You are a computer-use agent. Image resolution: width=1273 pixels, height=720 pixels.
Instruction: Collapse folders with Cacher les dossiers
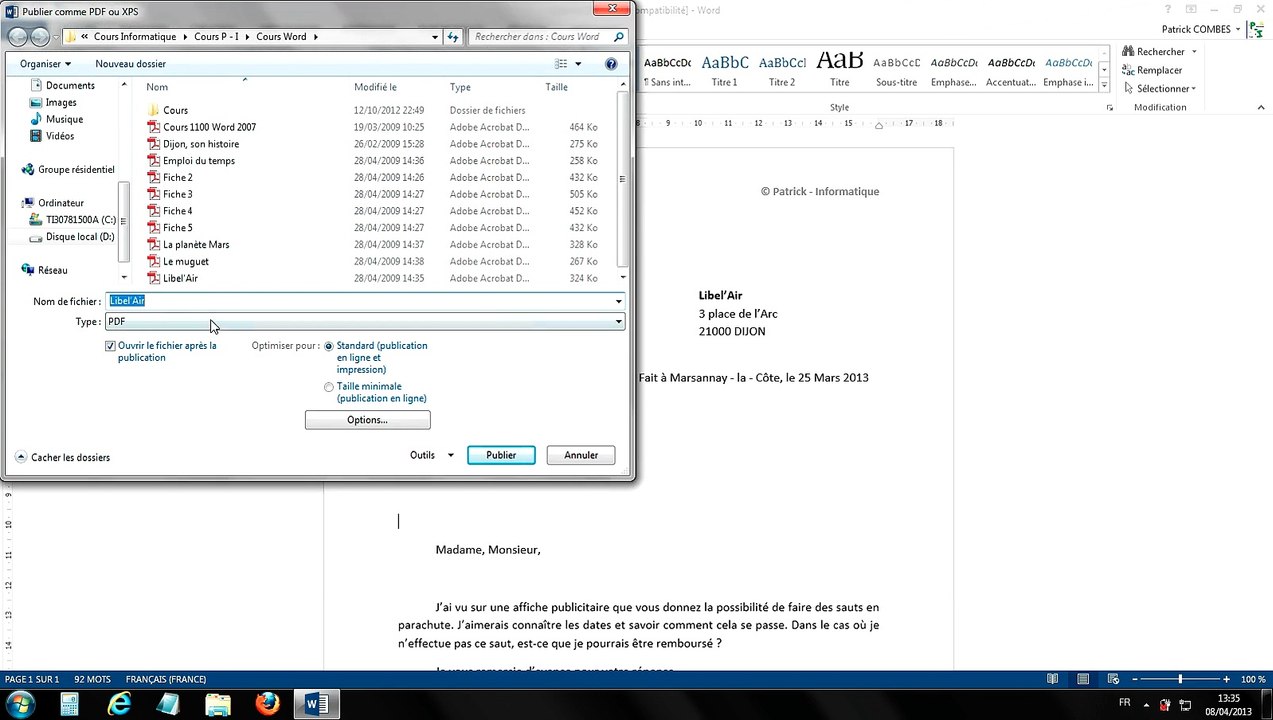[x=62, y=457]
